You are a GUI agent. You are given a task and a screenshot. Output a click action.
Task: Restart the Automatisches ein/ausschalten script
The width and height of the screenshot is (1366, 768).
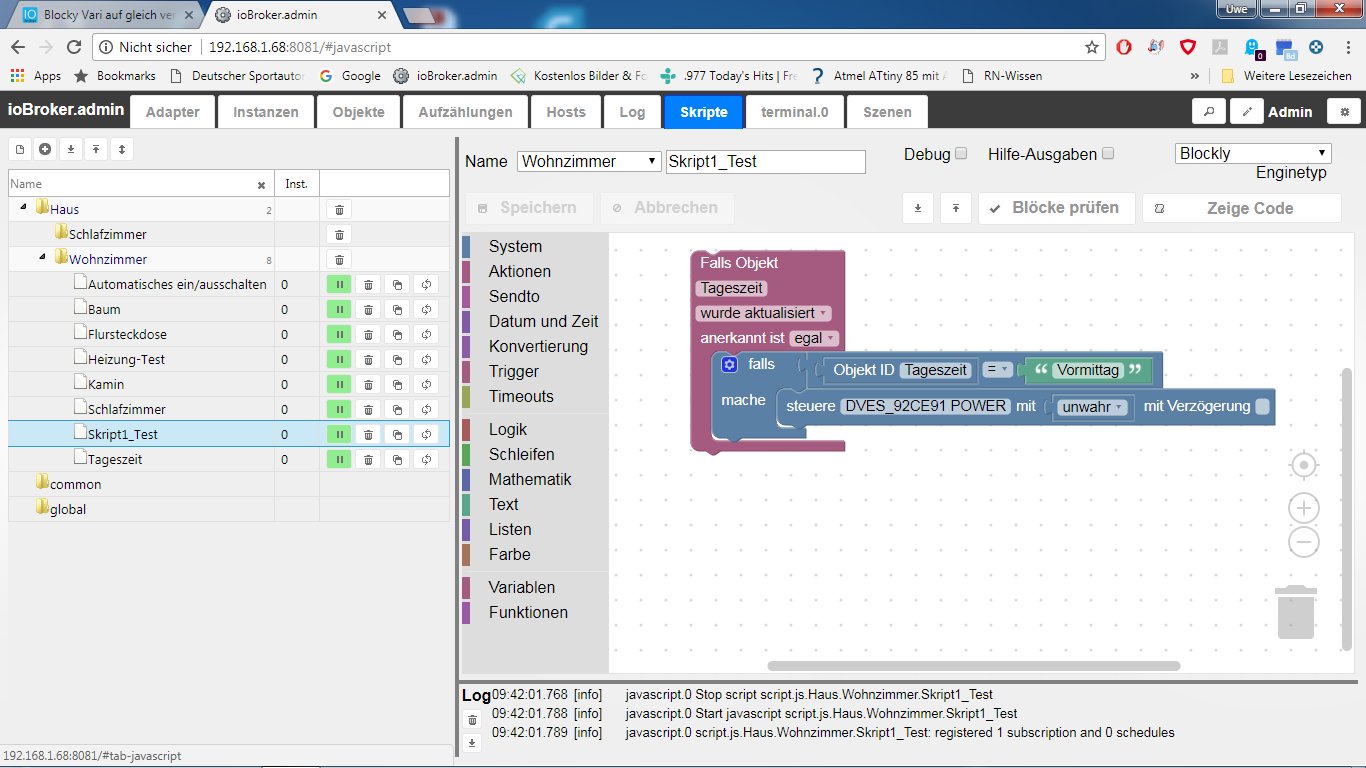pos(426,285)
